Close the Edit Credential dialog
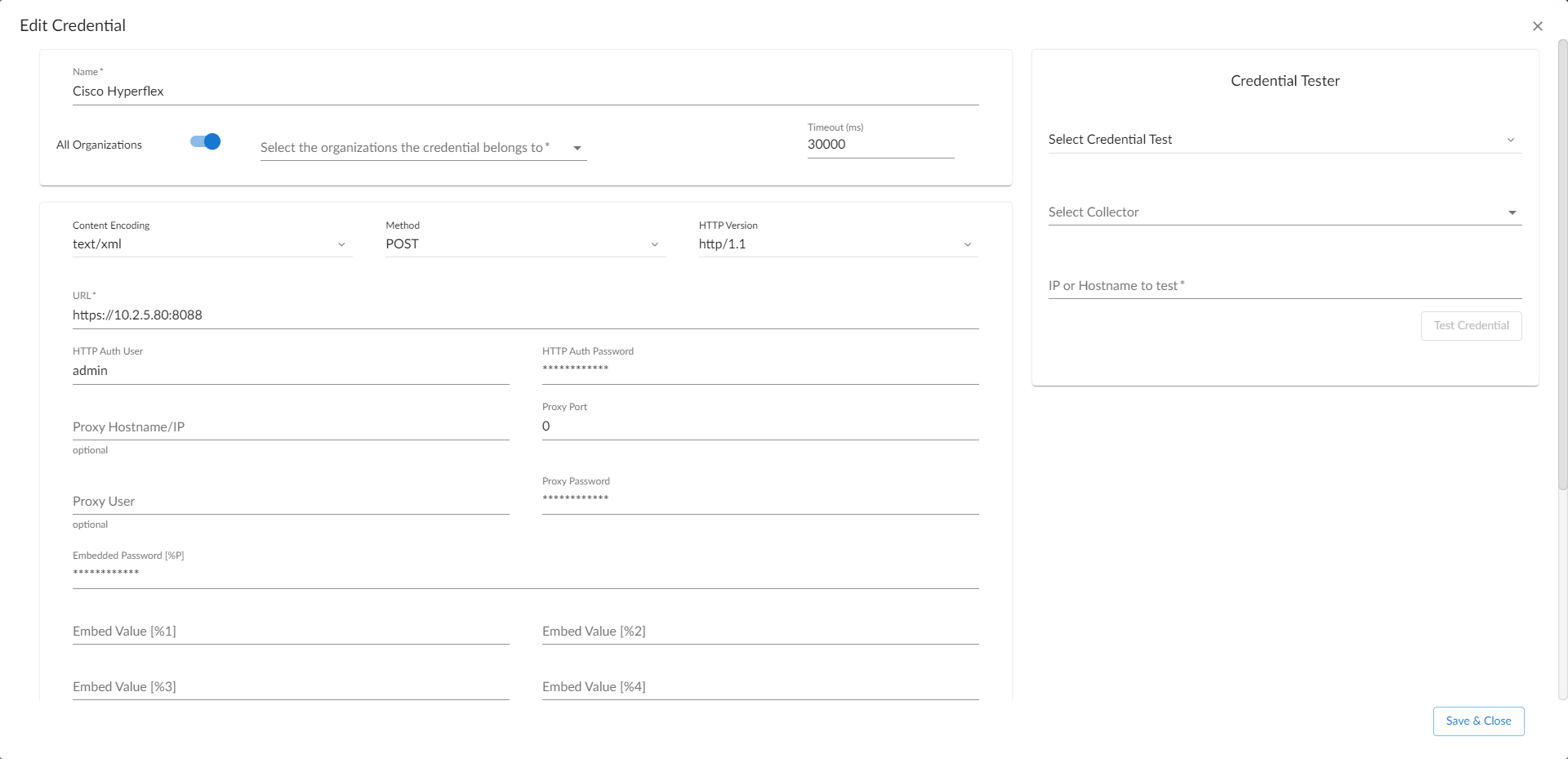Viewport: 1568px width, 759px height. point(1537,26)
